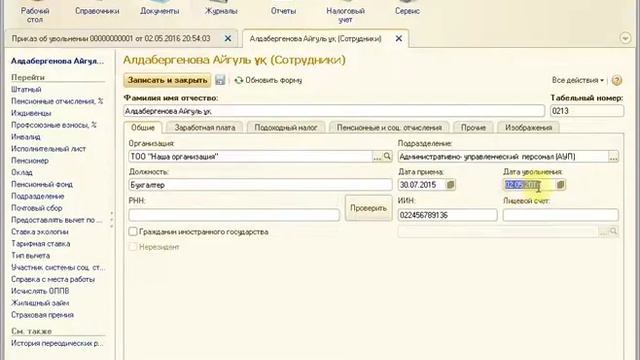Close the Алдабергенова Айгуль (Сотрудники) tab
640x360 pixels.
click(399, 38)
